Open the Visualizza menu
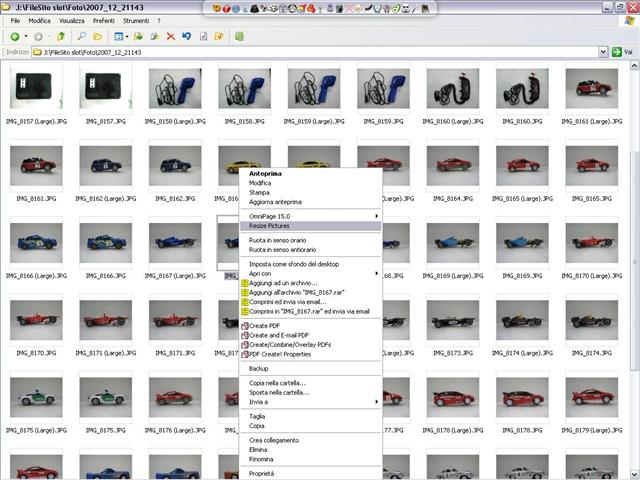Screen dimensions: 640x480 [72, 20]
